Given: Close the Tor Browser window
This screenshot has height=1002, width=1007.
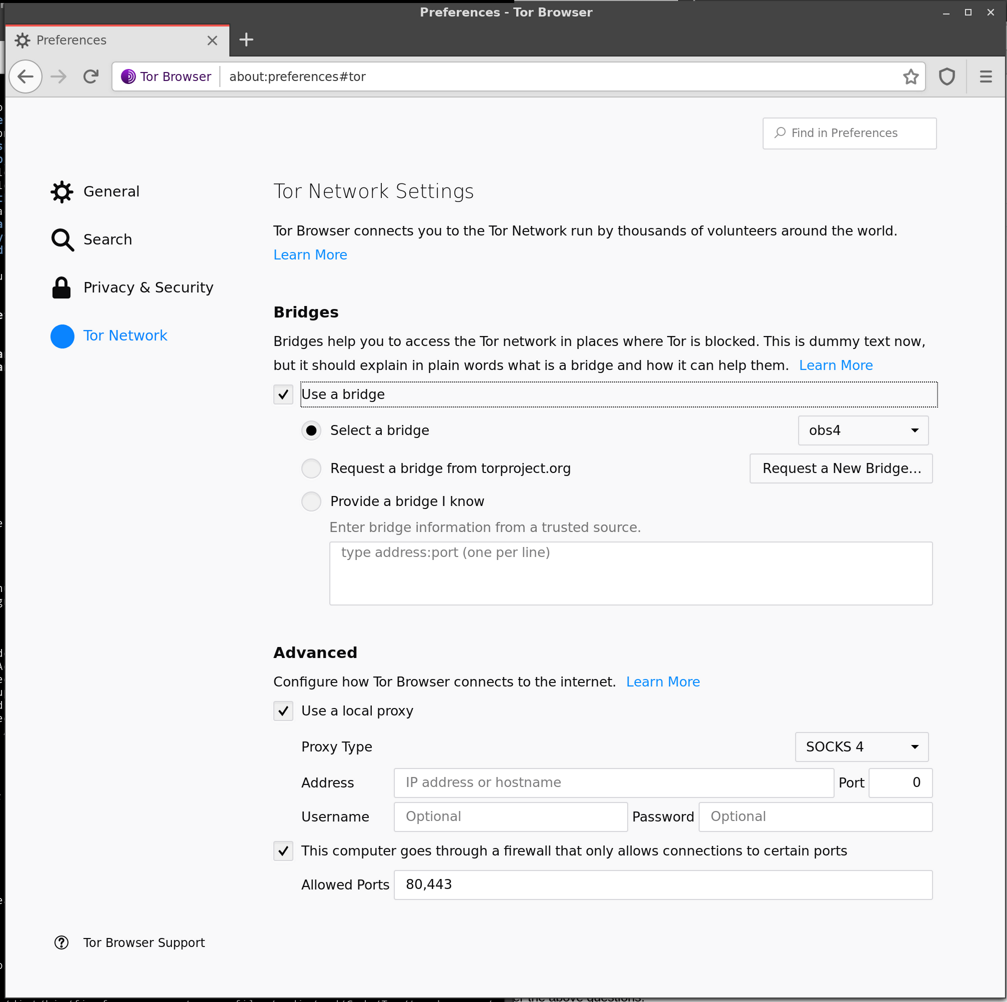Looking at the screenshot, I should pyautogui.click(x=990, y=13).
